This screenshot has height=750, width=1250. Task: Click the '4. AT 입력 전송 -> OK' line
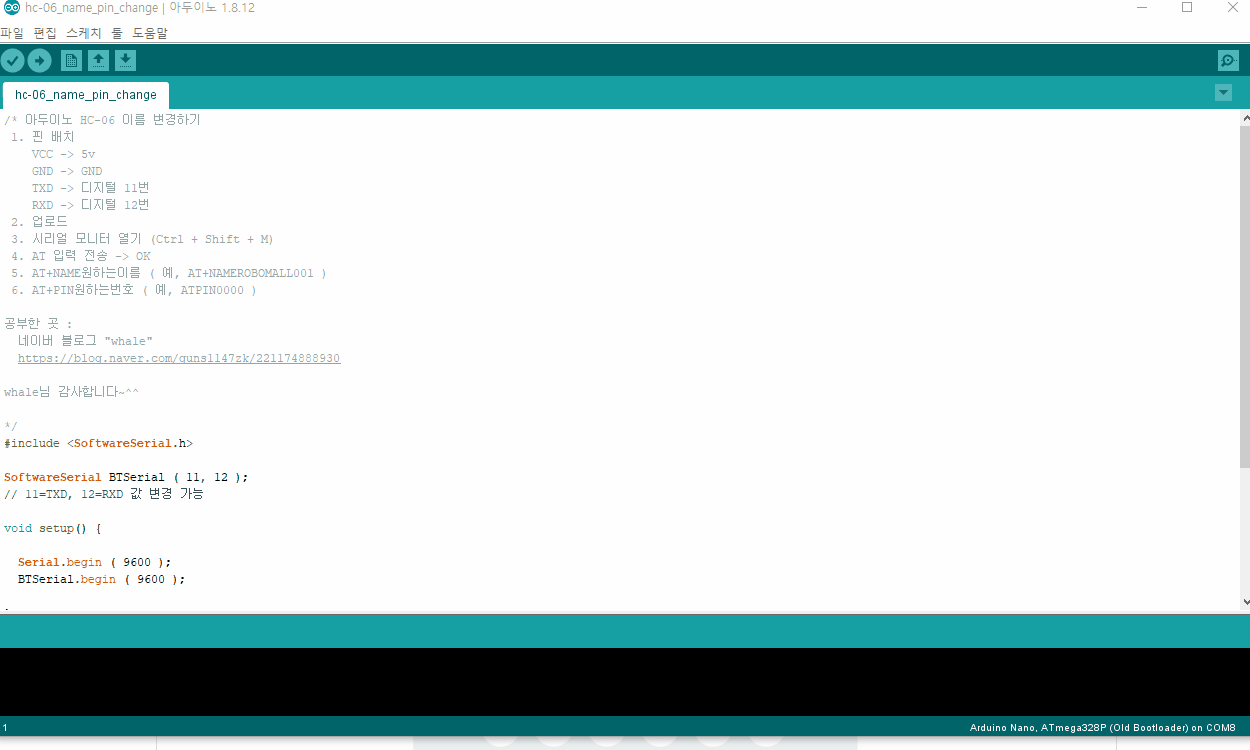81,256
